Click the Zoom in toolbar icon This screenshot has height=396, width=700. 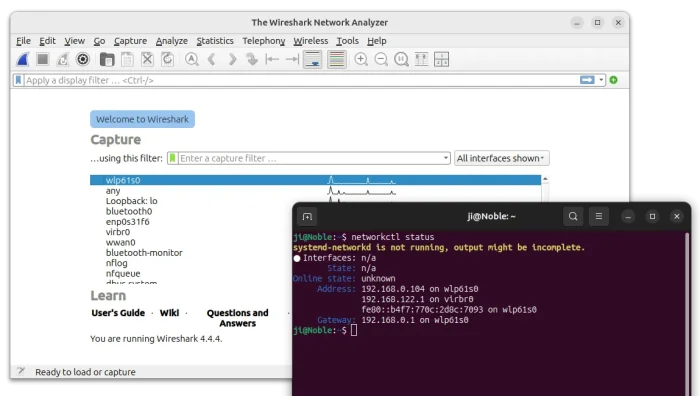(x=361, y=59)
